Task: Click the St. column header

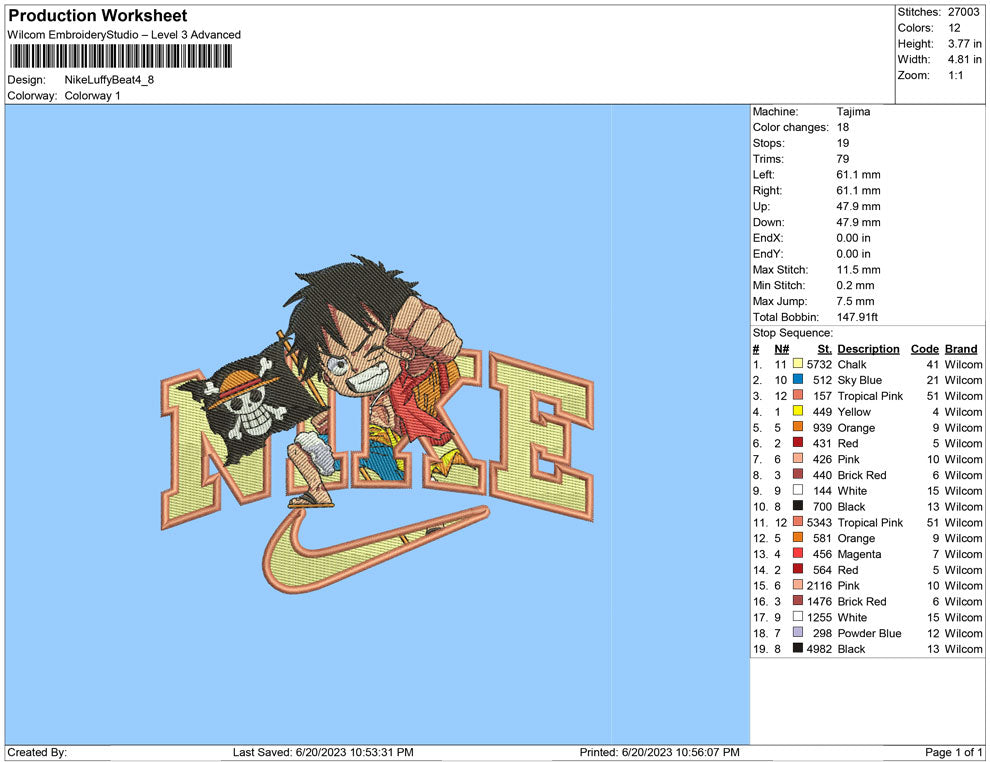Action: (x=824, y=348)
